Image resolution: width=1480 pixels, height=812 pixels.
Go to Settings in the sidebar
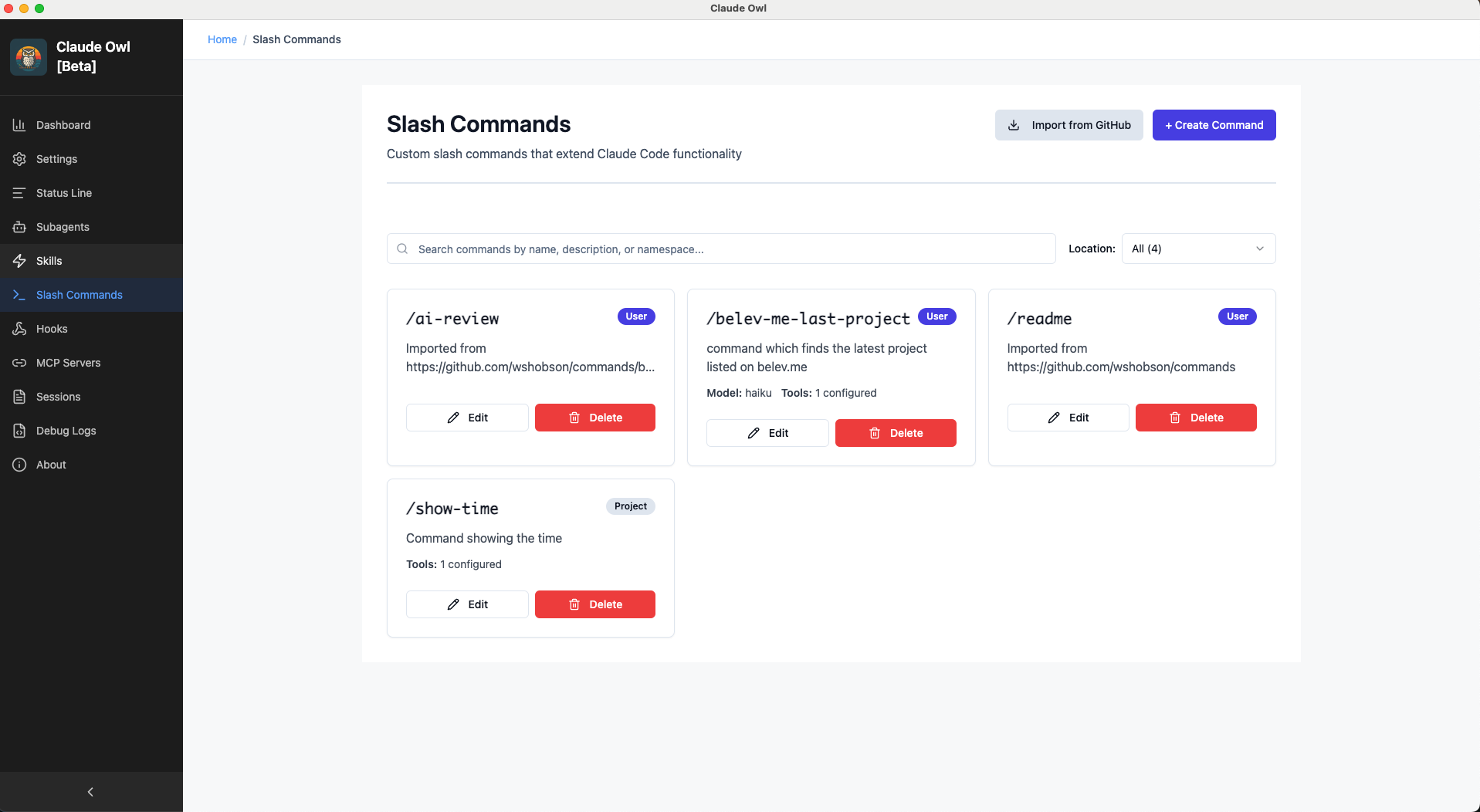[x=91, y=159]
